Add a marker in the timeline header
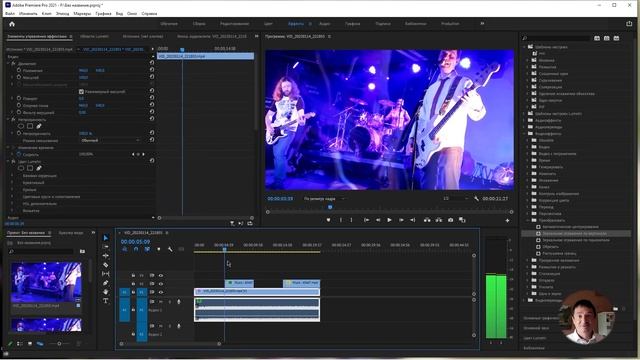Viewport: 640px width, 360px height. [x=159, y=249]
